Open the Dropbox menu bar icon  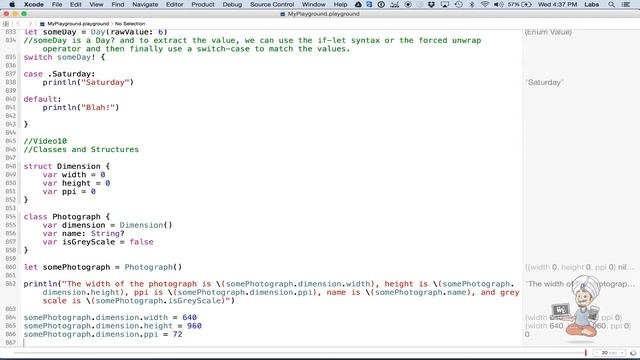coord(431,4)
